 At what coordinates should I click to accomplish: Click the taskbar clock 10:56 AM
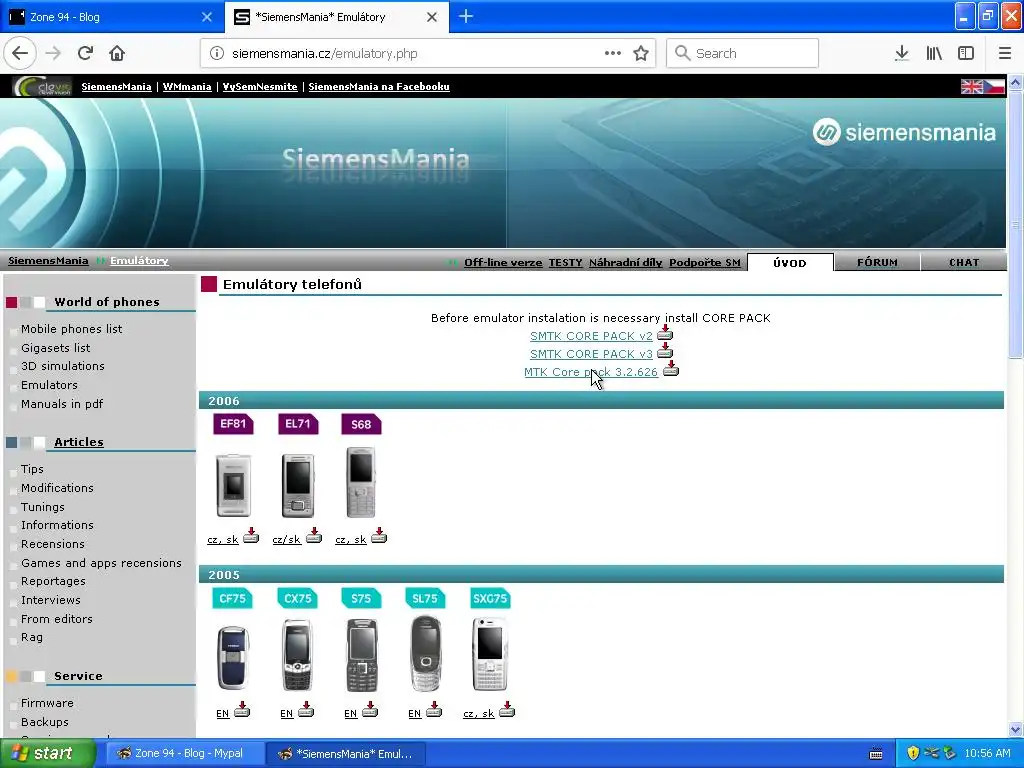987,754
